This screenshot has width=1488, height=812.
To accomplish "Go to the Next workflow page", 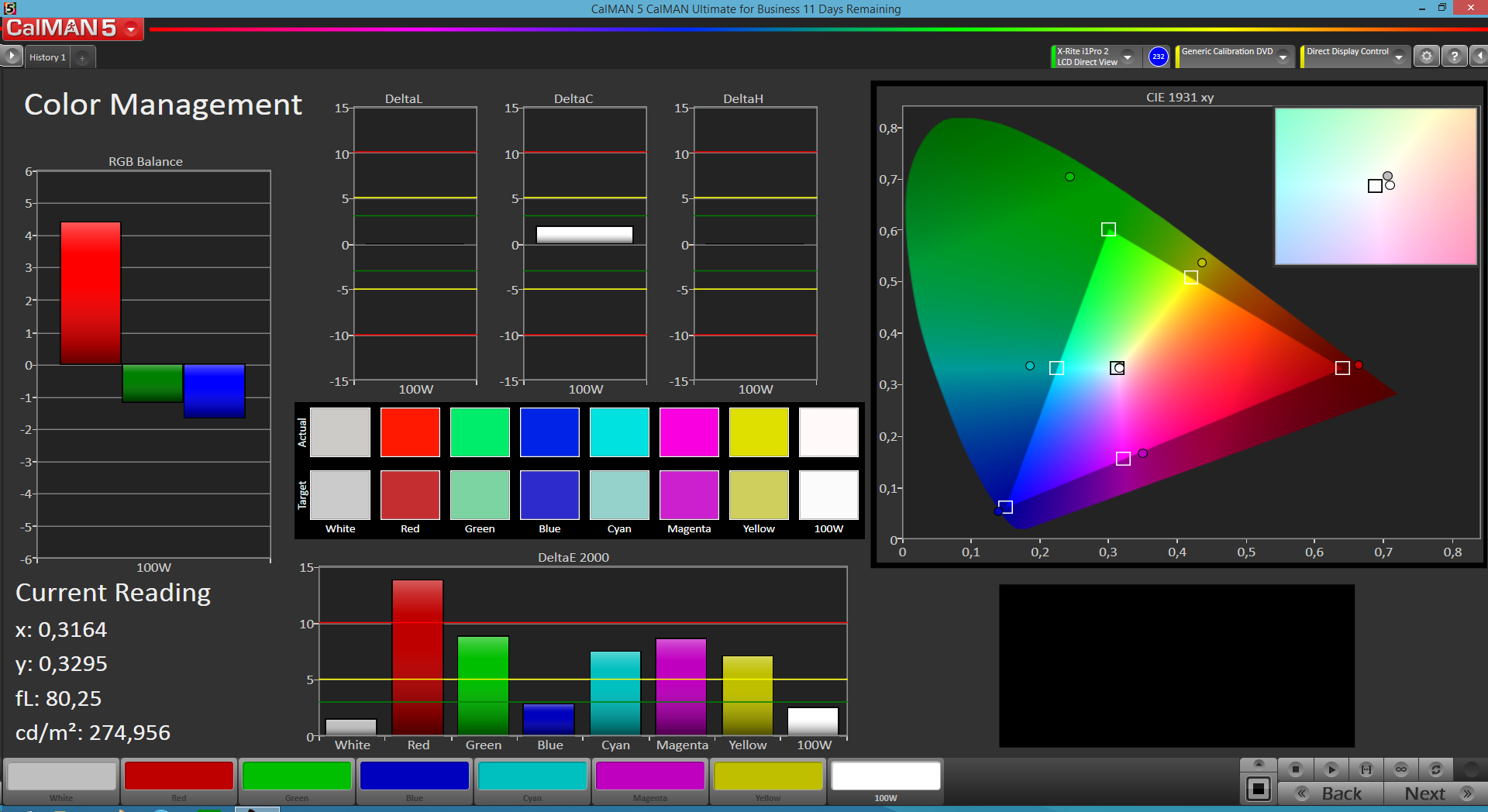I will (1436, 793).
